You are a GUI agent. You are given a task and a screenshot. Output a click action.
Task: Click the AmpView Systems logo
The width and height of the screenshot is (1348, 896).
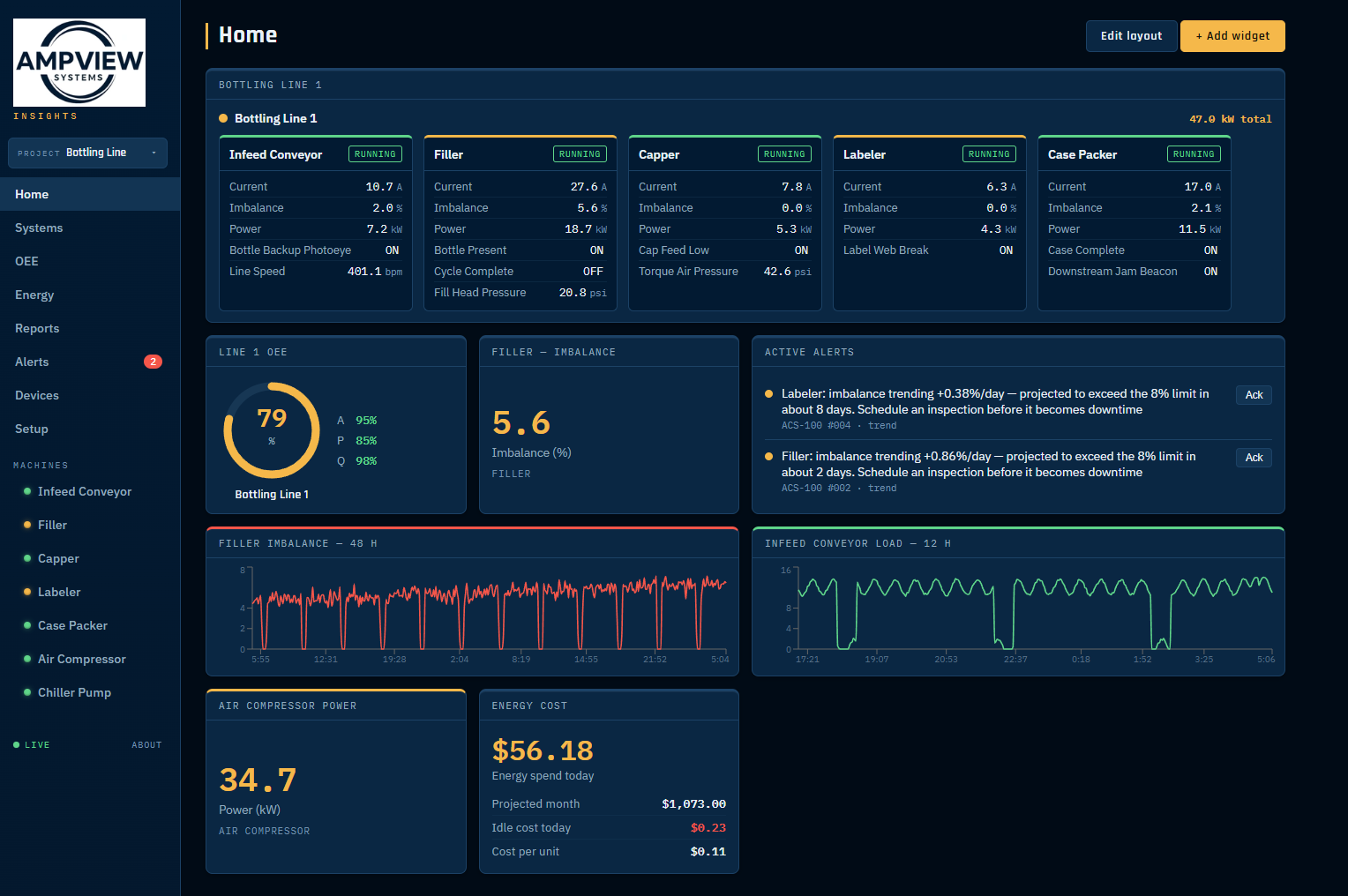click(x=79, y=63)
